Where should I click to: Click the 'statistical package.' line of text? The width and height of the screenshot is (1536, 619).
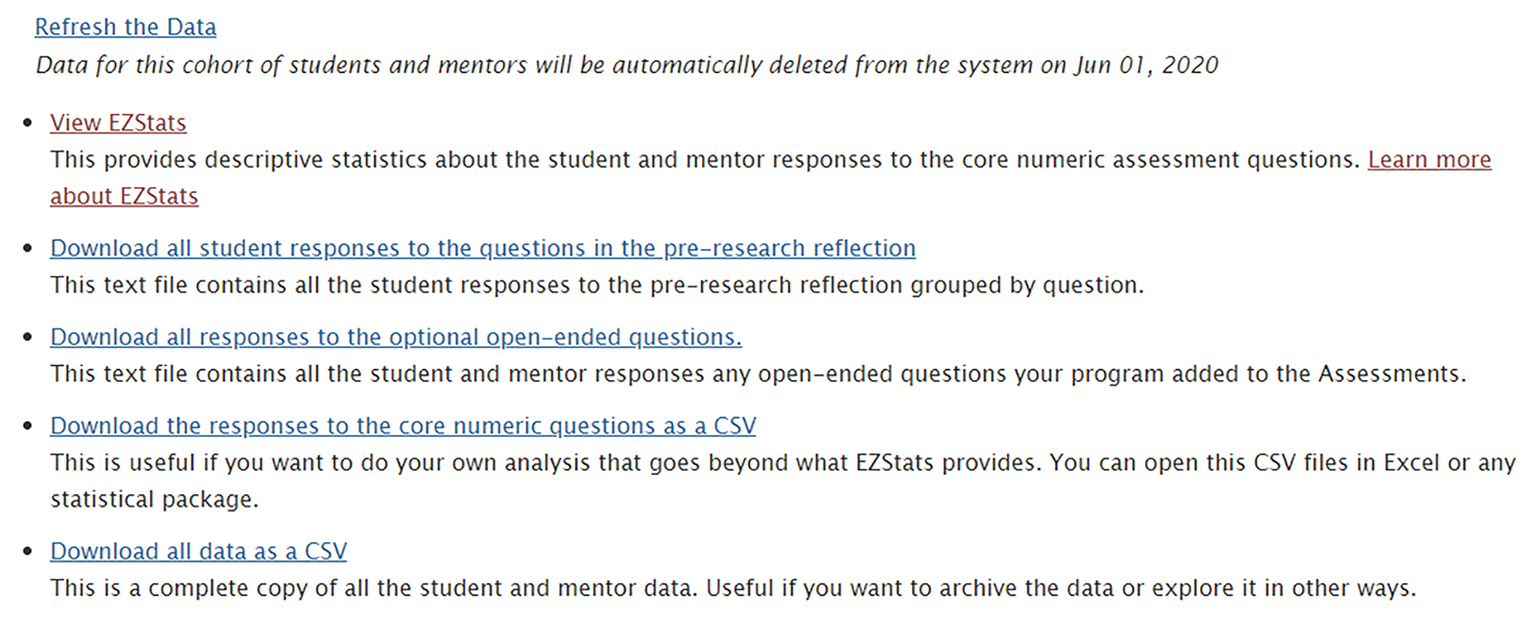[154, 499]
